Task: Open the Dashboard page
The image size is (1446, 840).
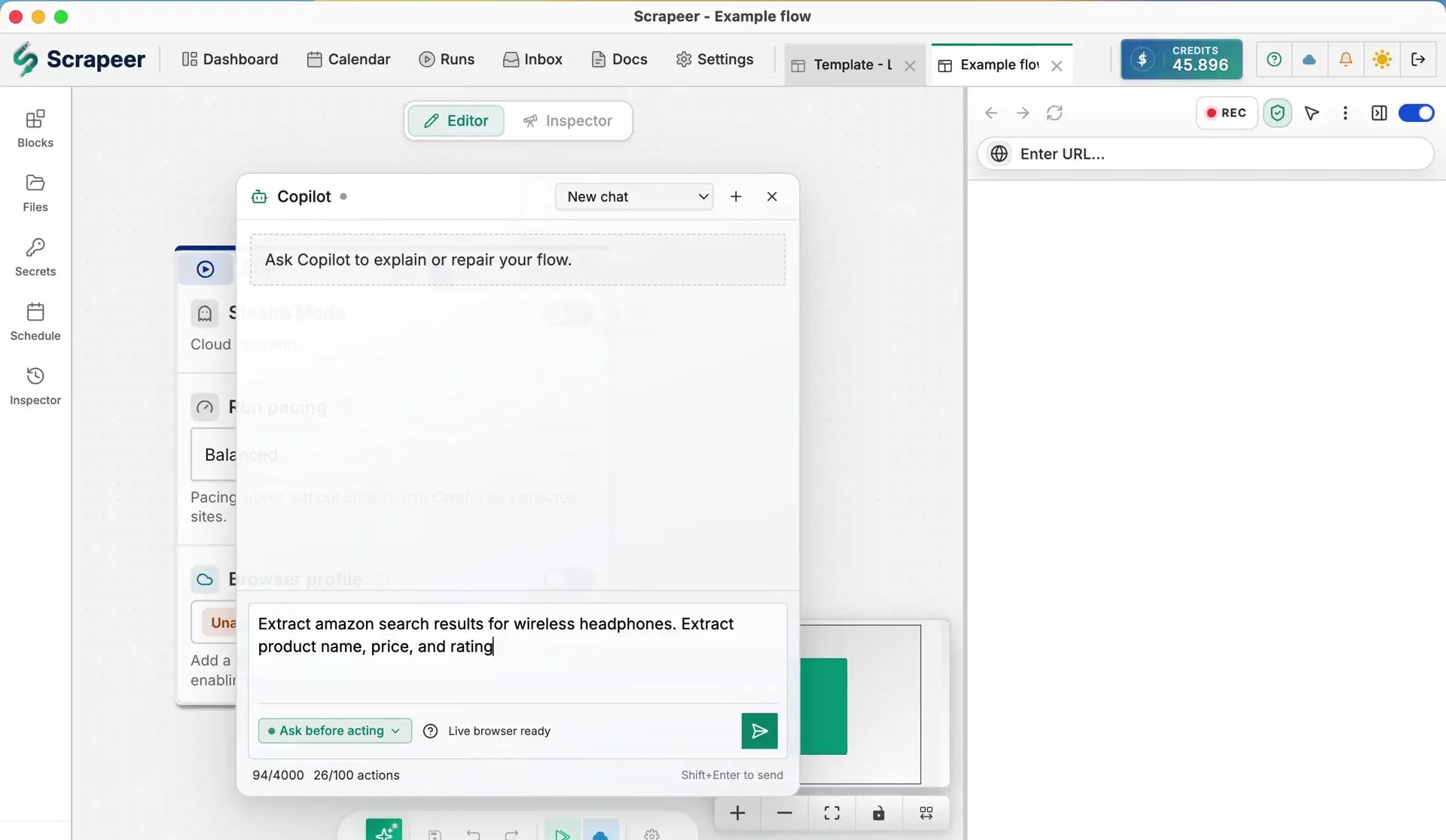Action: pos(230,59)
